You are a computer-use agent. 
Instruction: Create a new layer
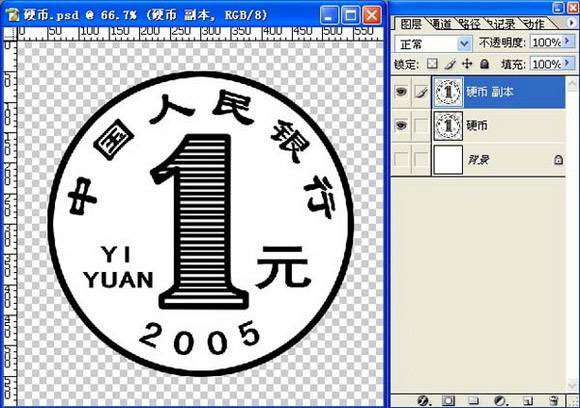[x=528, y=401]
